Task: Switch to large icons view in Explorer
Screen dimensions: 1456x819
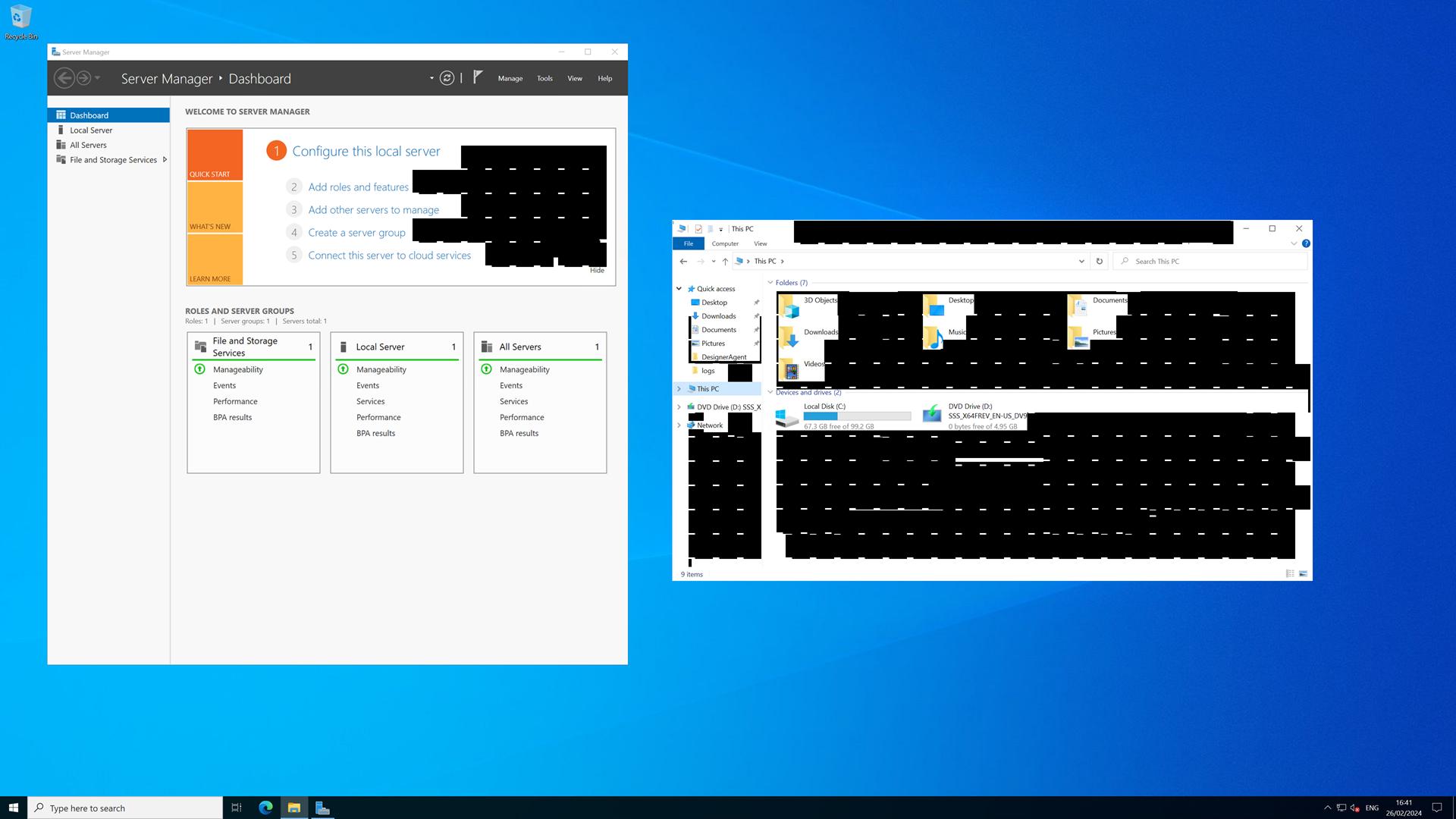Action: point(1304,574)
